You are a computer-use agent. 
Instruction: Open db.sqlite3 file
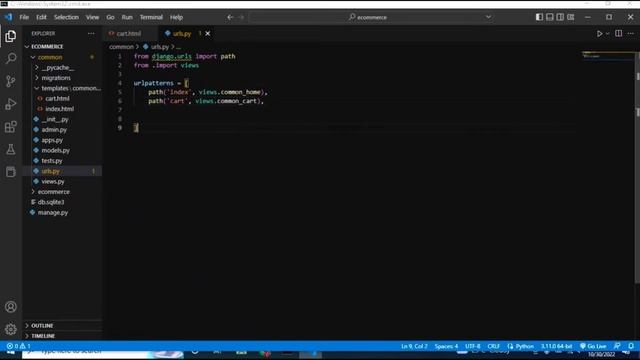pos(51,202)
